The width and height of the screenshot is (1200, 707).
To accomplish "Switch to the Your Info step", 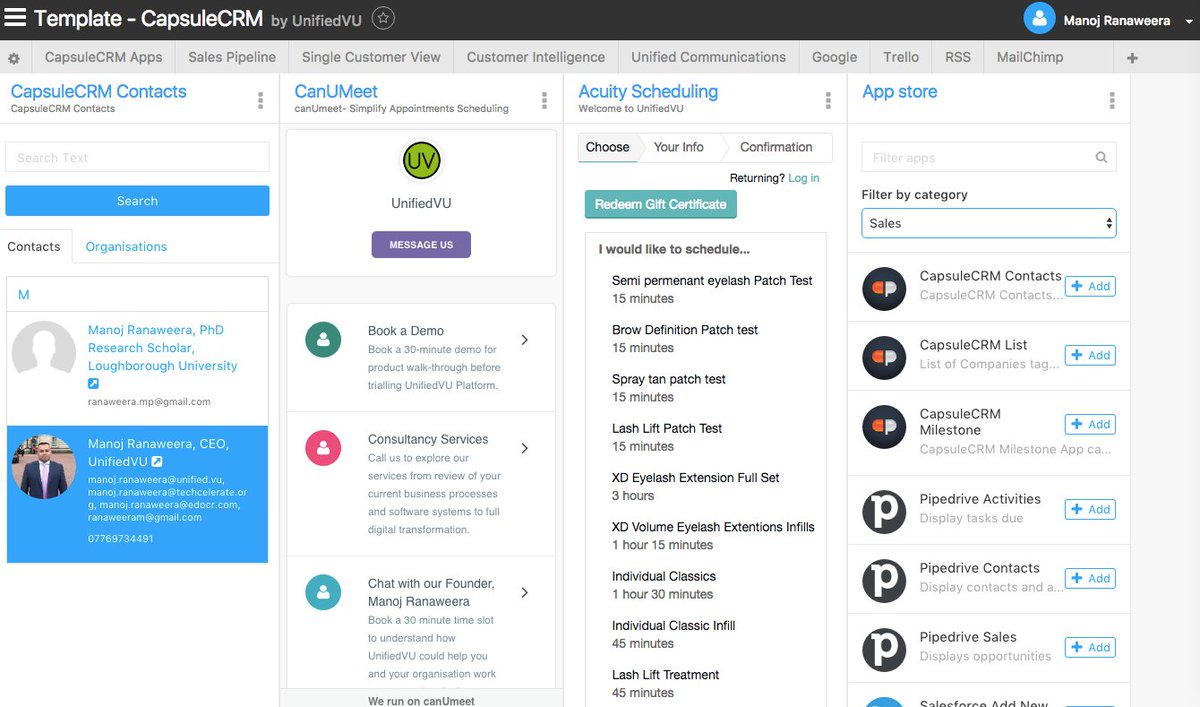I will 679,146.
